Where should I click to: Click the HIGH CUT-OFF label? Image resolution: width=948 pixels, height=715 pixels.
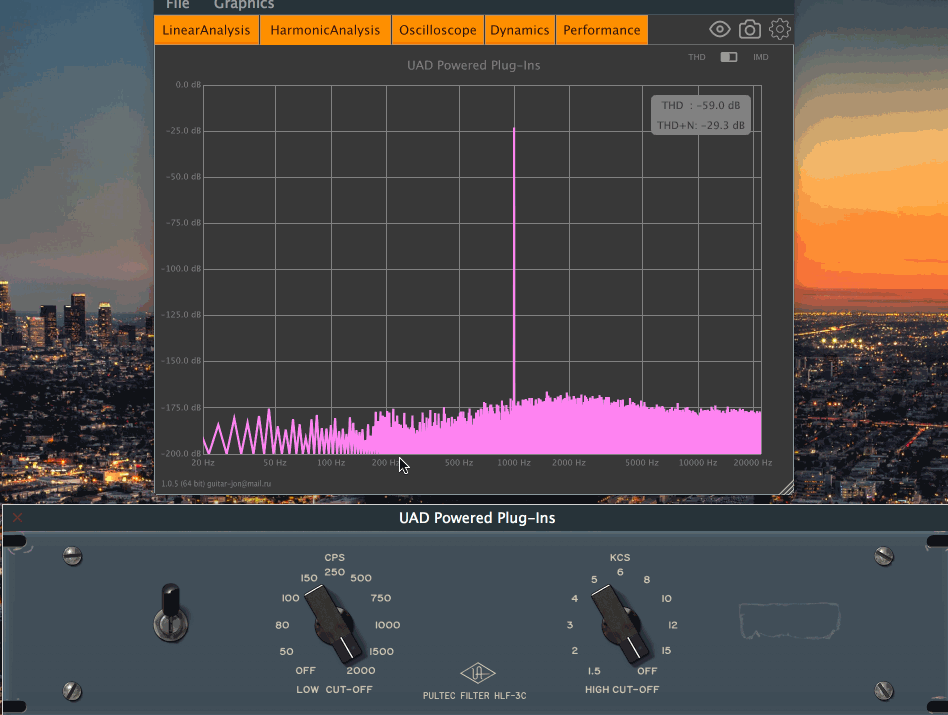pyautogui.click(x=622, y=690)
